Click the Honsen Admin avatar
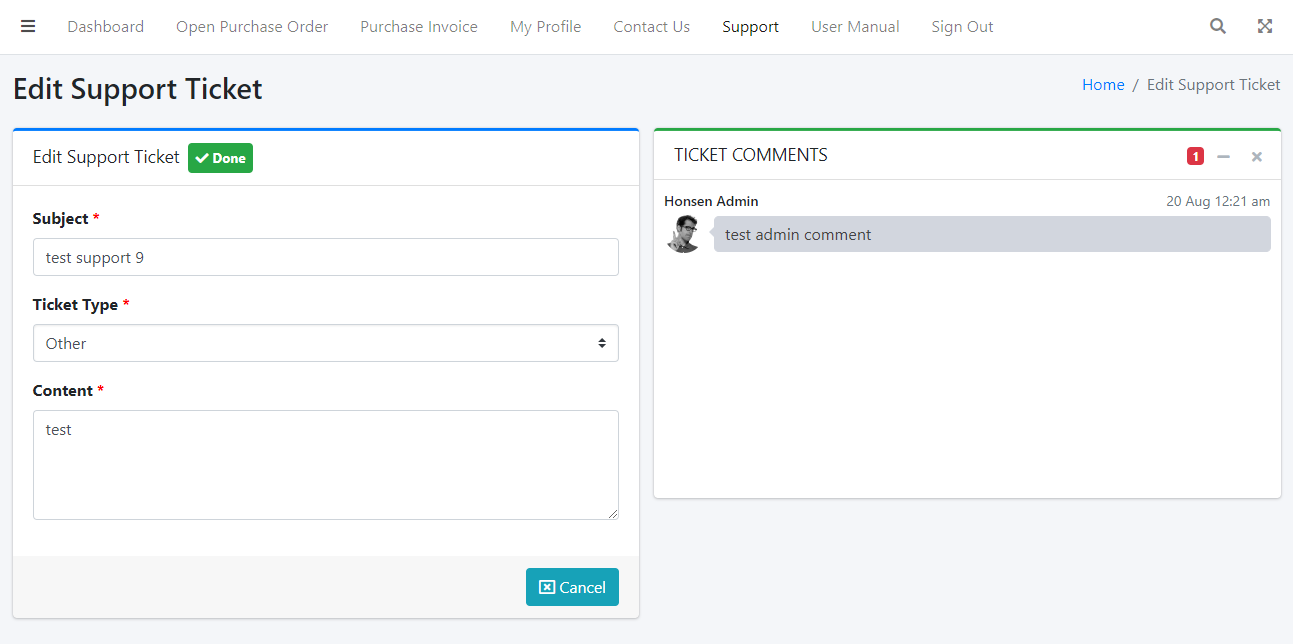This screenshot has width=1293, height=644. [684, 234]
